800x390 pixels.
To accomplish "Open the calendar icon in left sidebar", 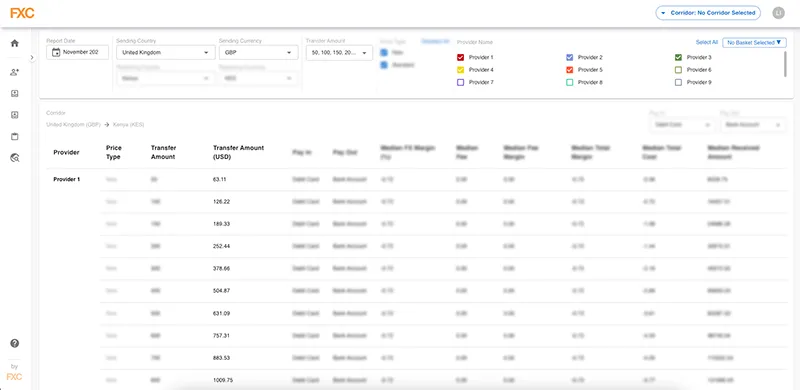I will click(x=15, y=137).
